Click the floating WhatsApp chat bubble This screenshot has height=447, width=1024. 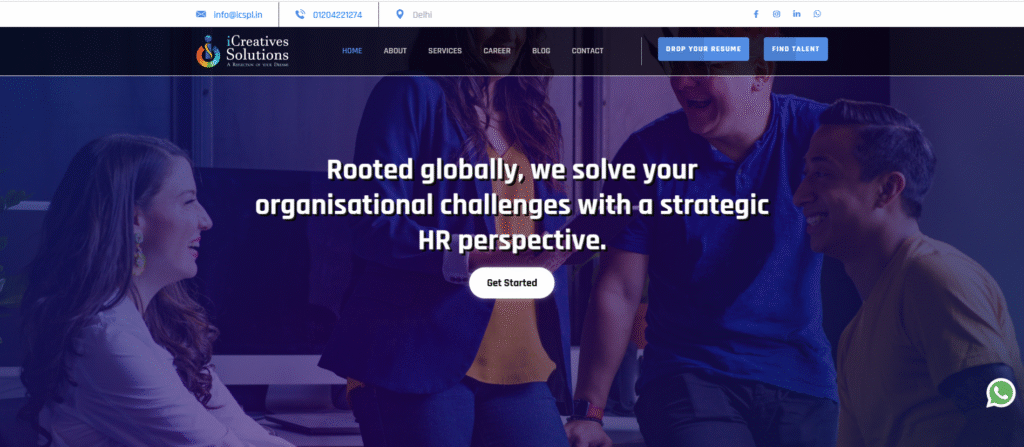tap(1000, 393)
